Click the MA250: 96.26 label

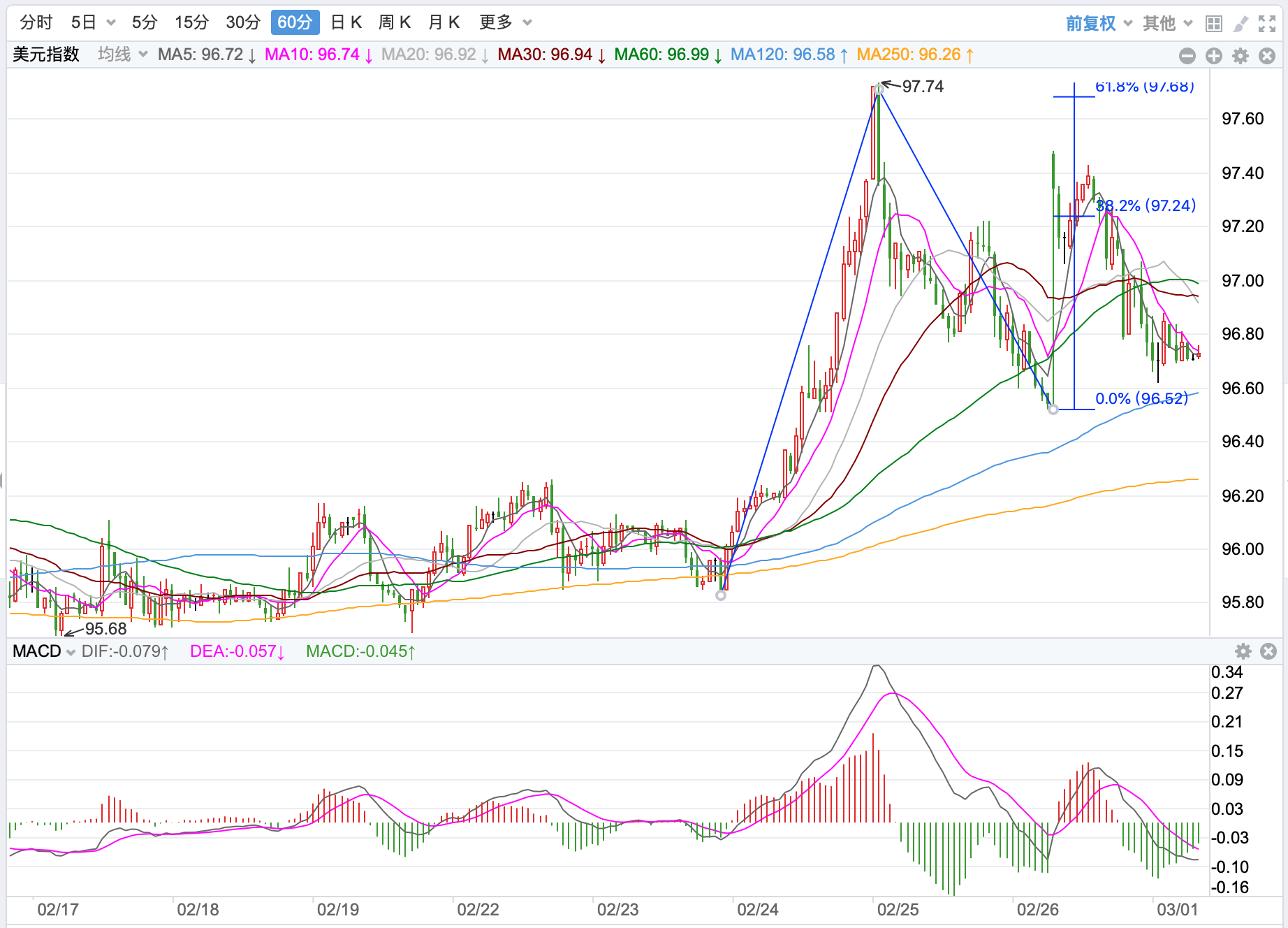(x=916, y=55)
